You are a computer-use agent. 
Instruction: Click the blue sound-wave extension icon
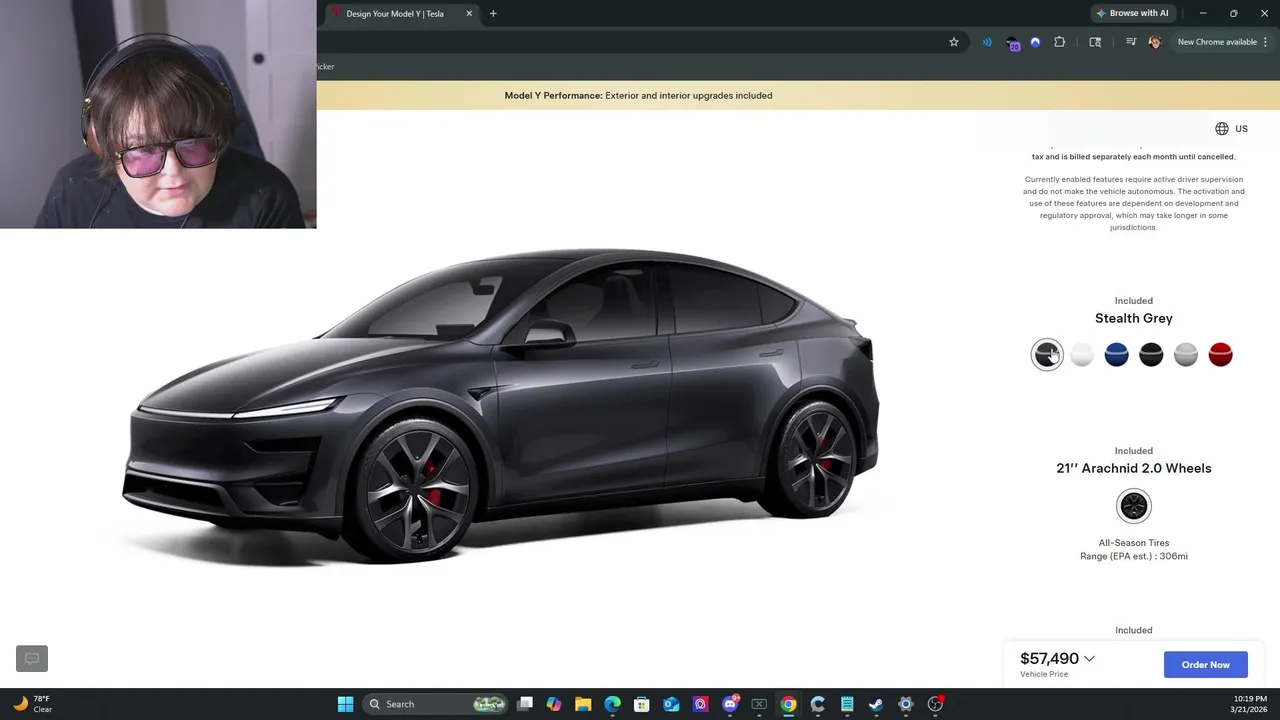point(987,42)
